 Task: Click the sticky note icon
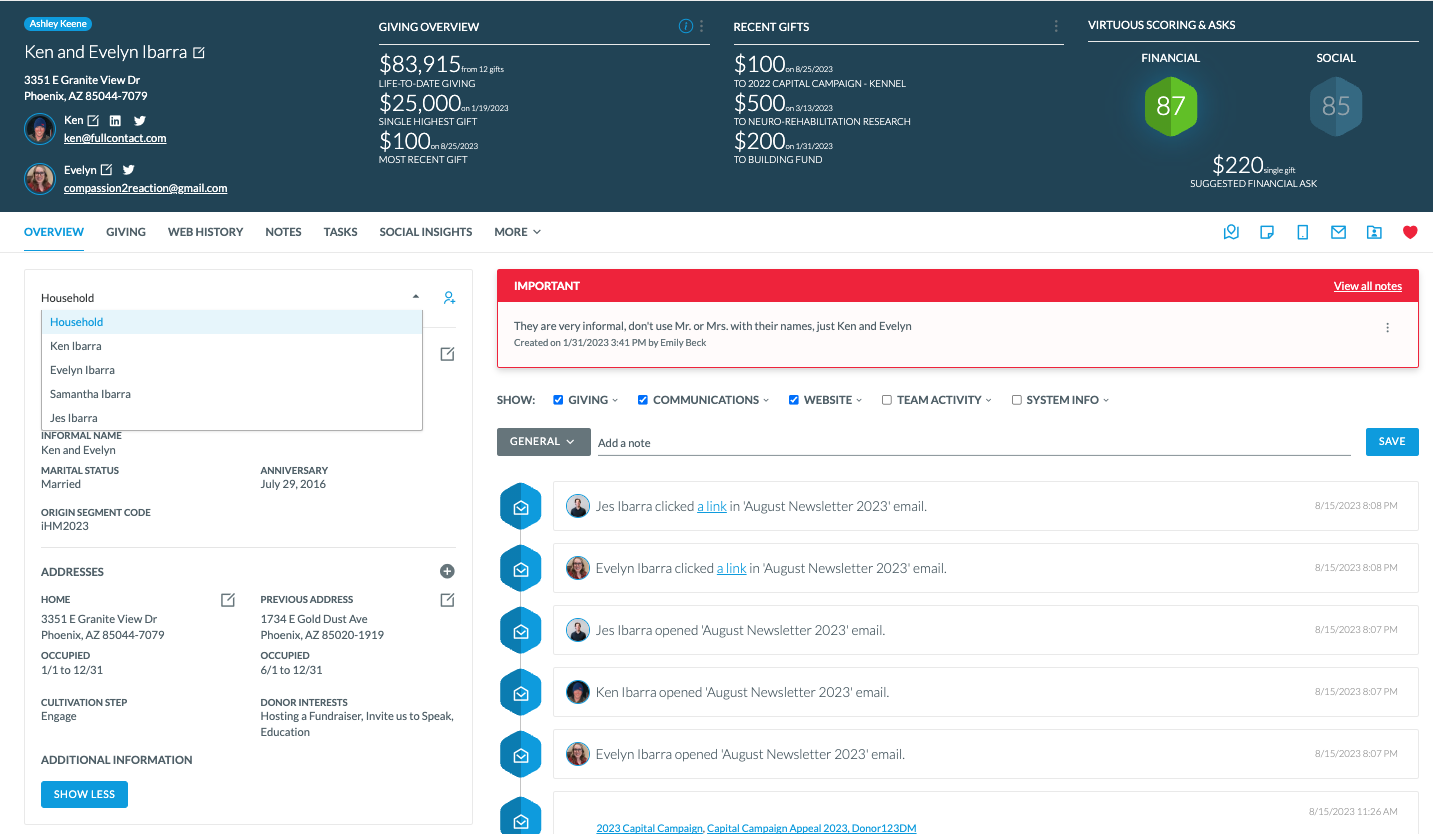1267,232
